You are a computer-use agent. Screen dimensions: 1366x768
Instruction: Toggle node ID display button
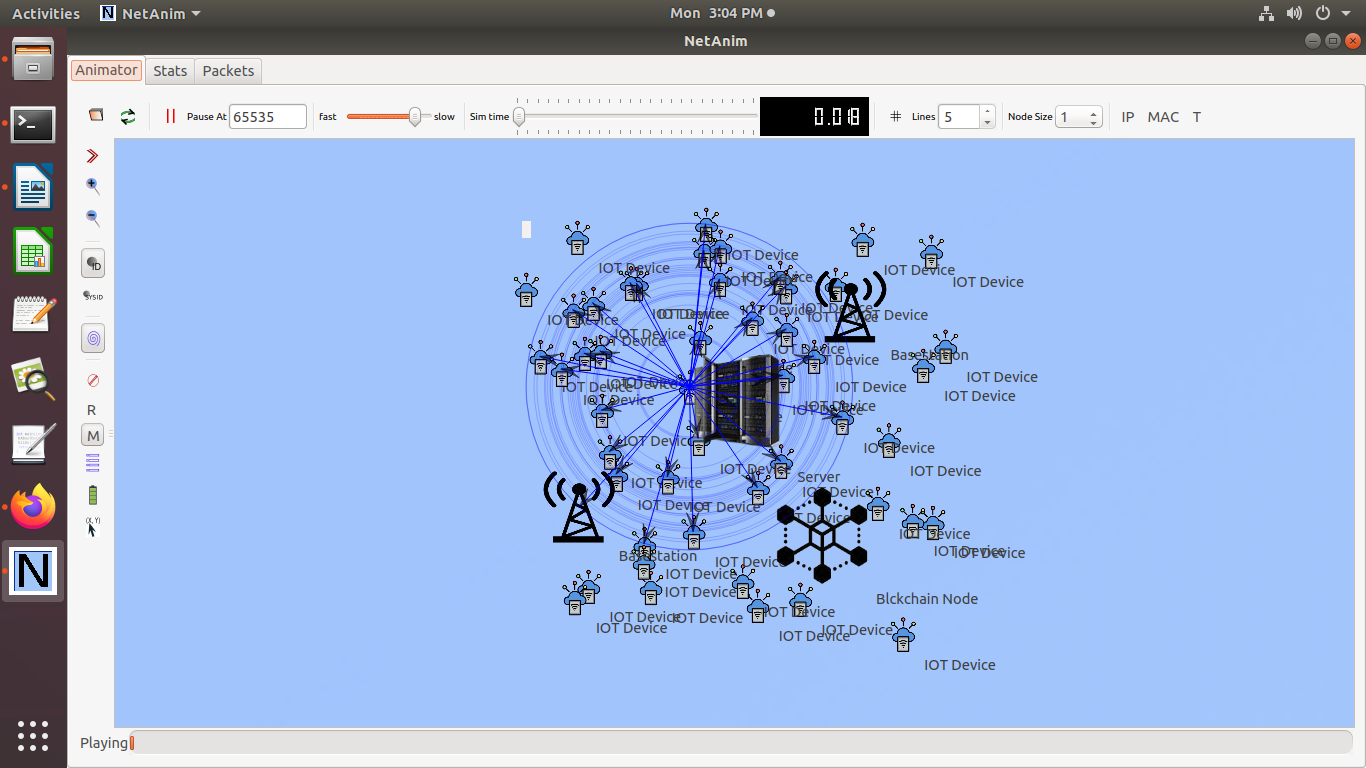click(x=93, y=264)
